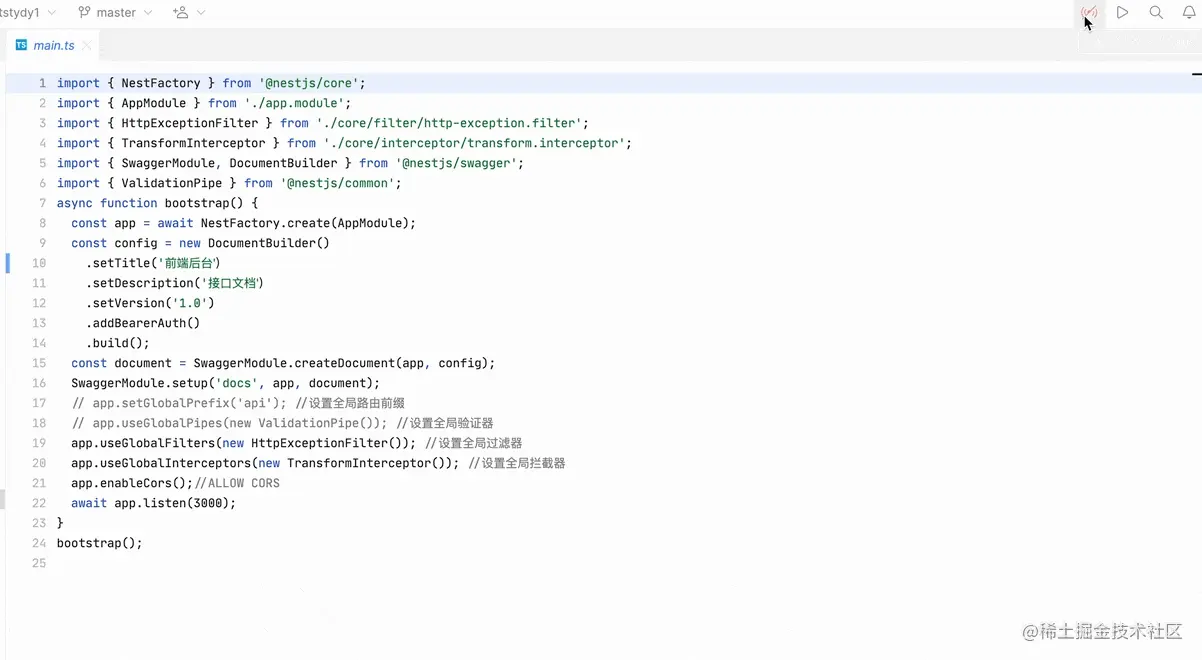
Task: Expand the chevron next to add collaborator
Action: 201,13
